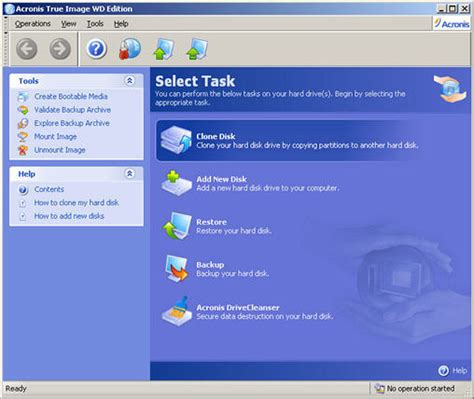Click the Mount Image link

(55, 137)
